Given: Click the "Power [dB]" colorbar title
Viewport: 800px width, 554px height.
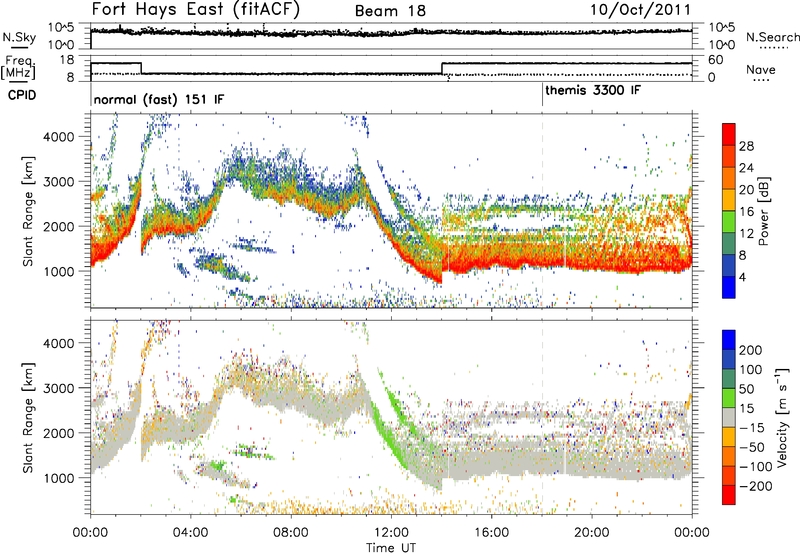Looking at the screenshot, I should coord(764,211).
